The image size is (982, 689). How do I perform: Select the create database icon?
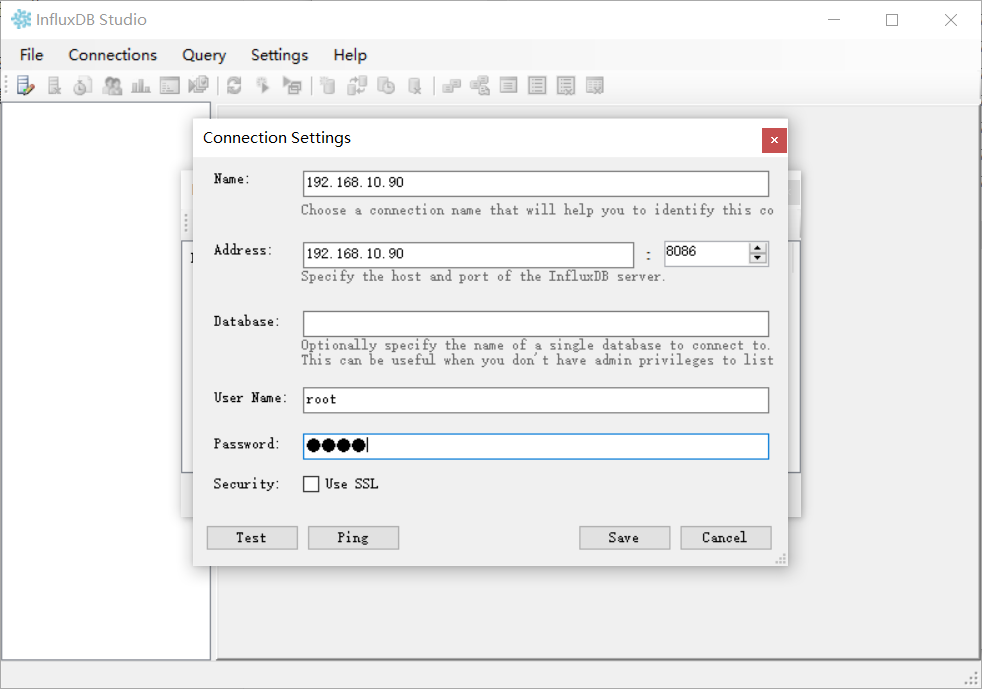point(327,85)
